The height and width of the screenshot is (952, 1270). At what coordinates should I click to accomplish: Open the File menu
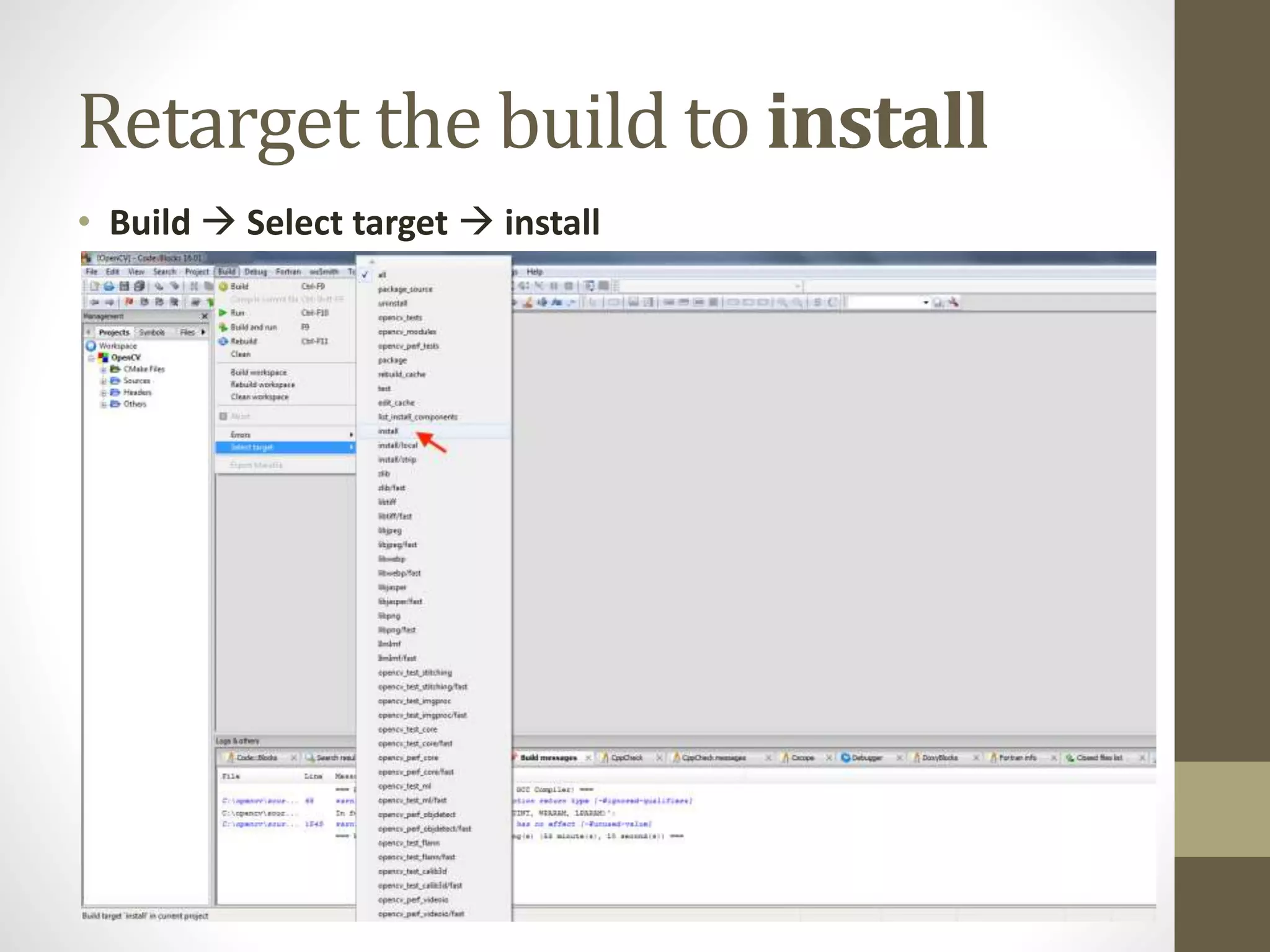92,271
